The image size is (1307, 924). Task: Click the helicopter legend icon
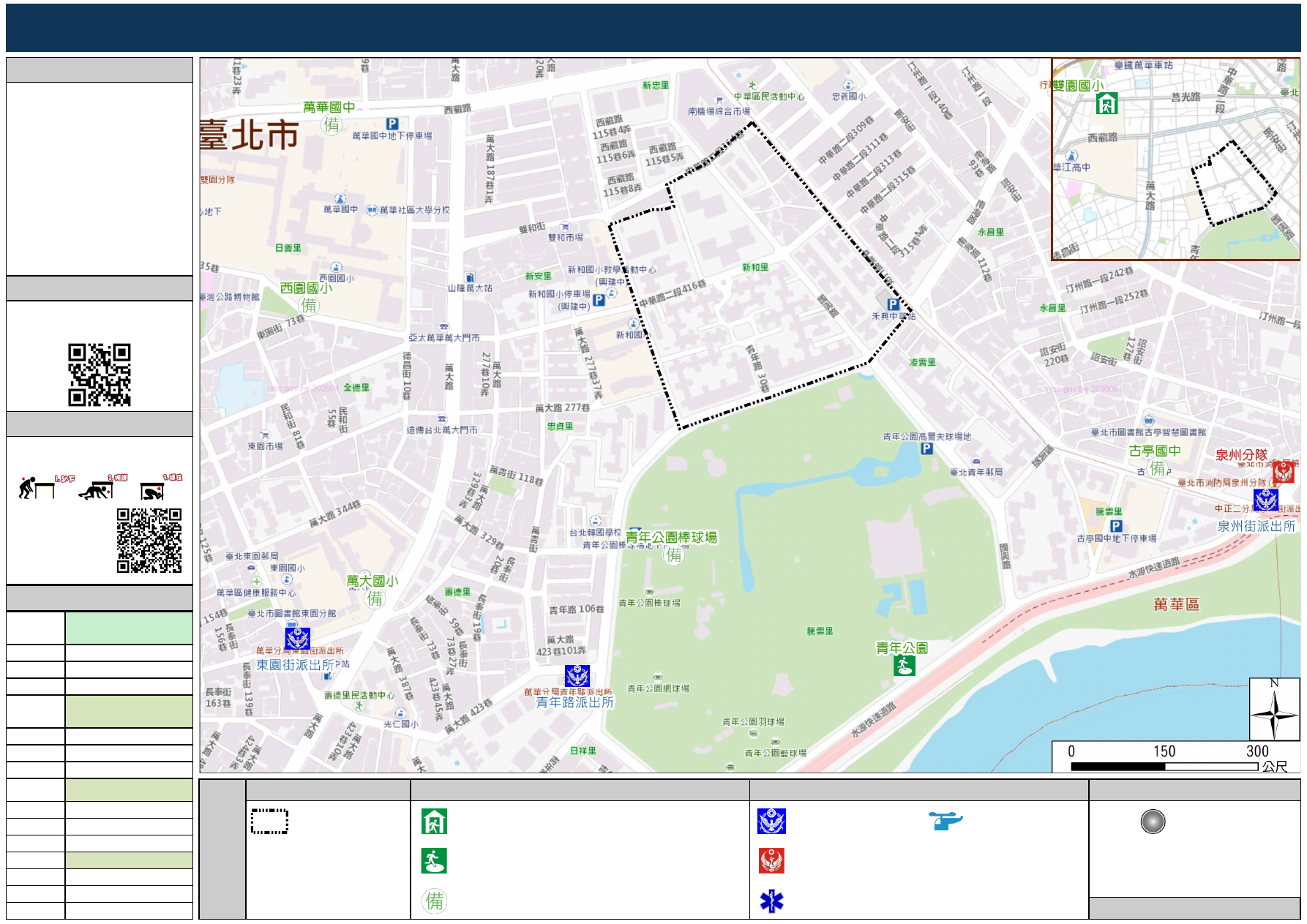coord(945,821)
